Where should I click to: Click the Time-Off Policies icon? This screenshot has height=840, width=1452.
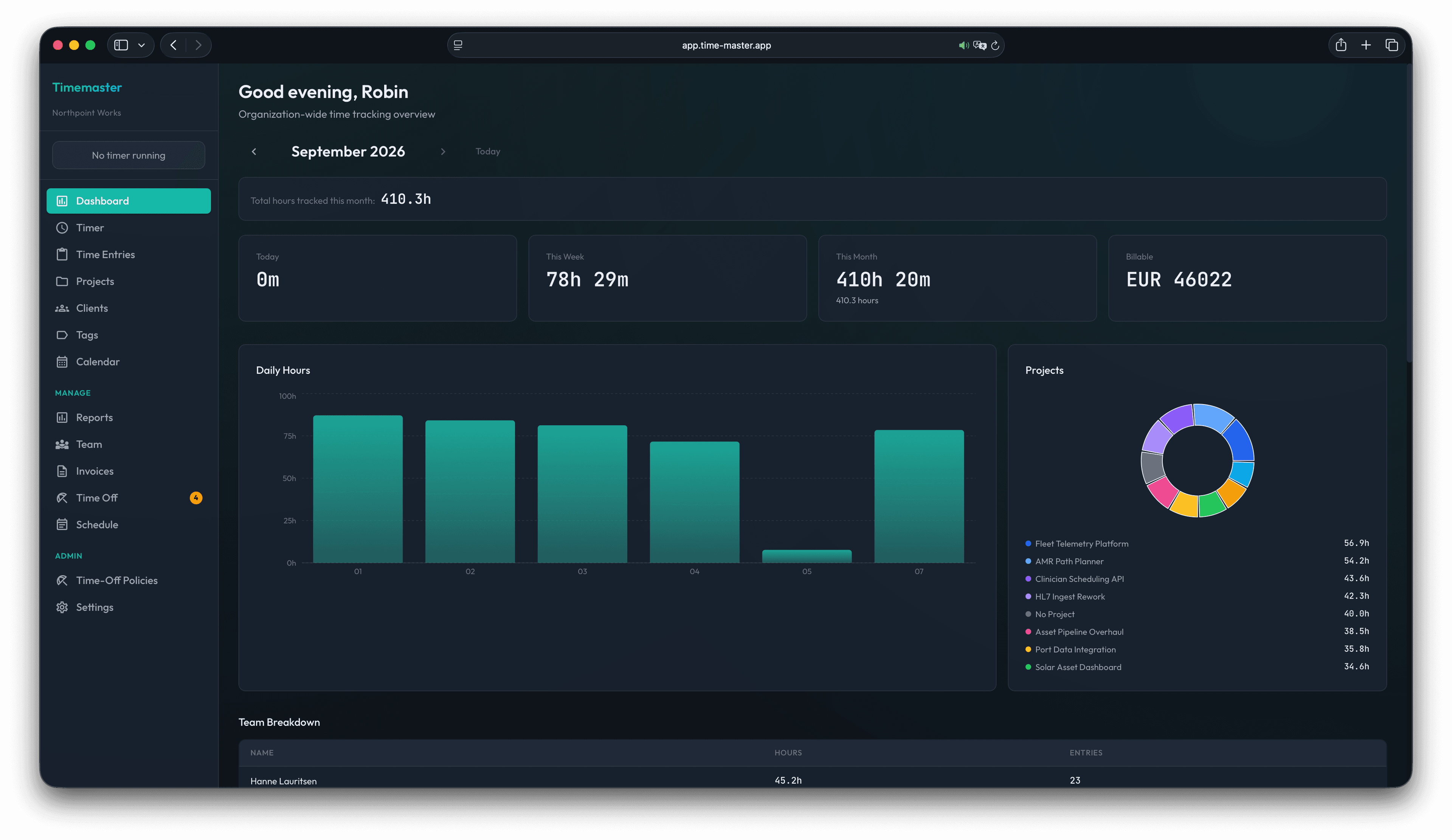click(x=62, y=580)
